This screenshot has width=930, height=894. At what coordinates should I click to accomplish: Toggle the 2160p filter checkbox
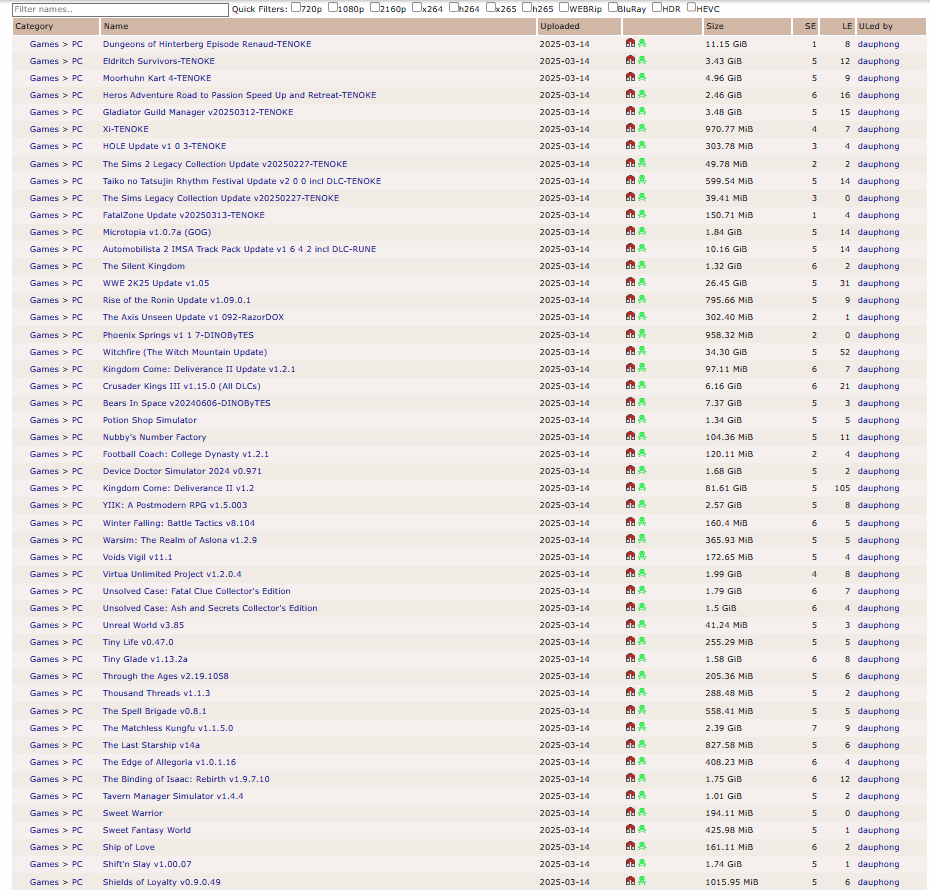click(x=374, y=8)
